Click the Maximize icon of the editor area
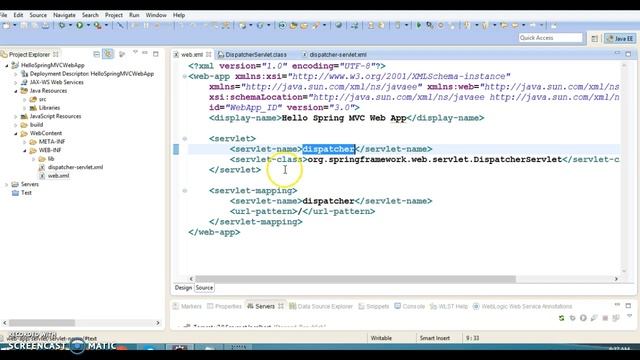The height and width of the screenshot is (360, 640). click(628, 54)
